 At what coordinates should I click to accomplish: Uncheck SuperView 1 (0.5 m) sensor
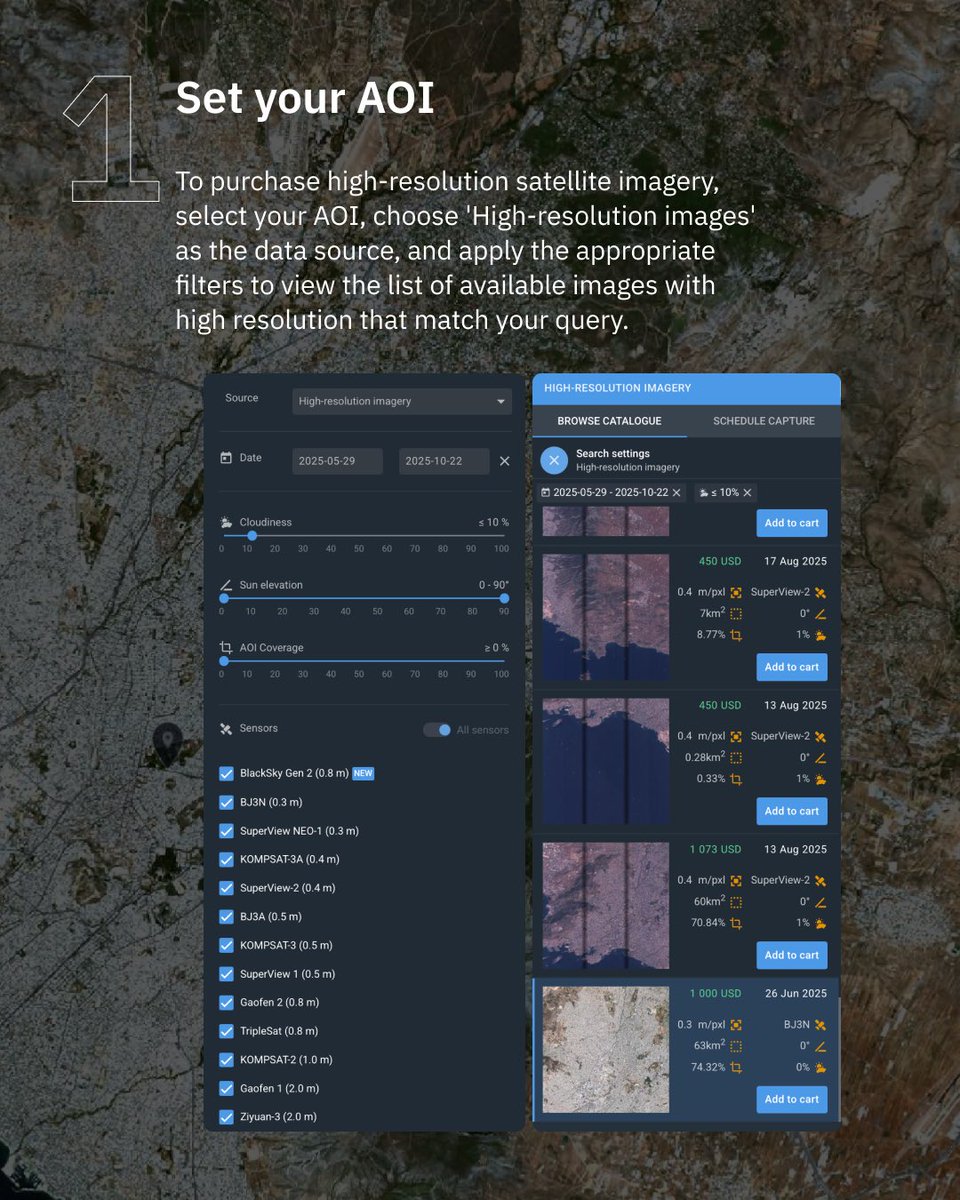pyautogui.click(x=226, y=974)
